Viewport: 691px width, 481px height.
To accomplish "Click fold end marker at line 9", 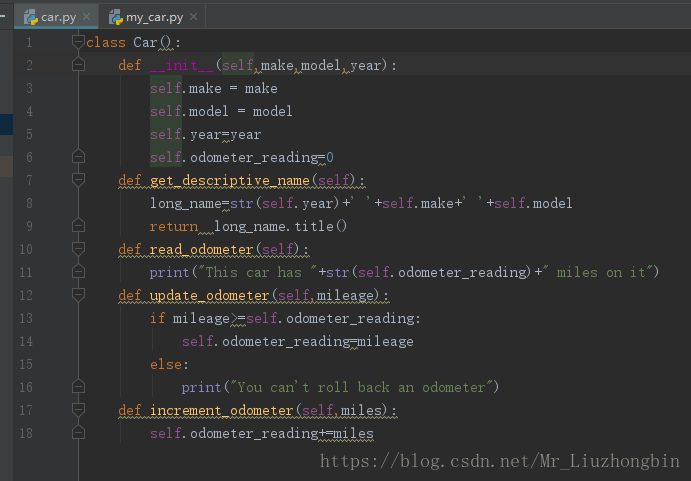I will (78, 226).
